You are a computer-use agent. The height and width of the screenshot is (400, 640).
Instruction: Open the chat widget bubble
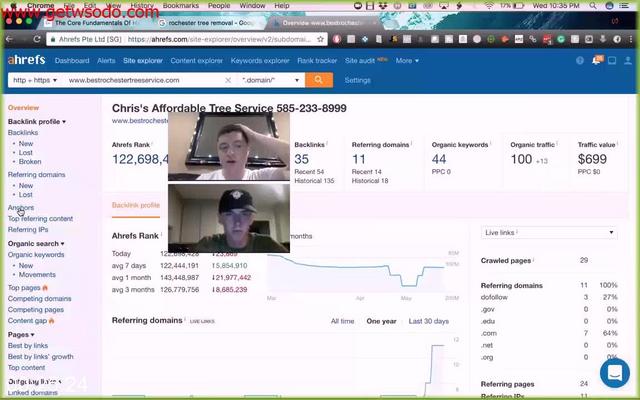coord(615,373)
